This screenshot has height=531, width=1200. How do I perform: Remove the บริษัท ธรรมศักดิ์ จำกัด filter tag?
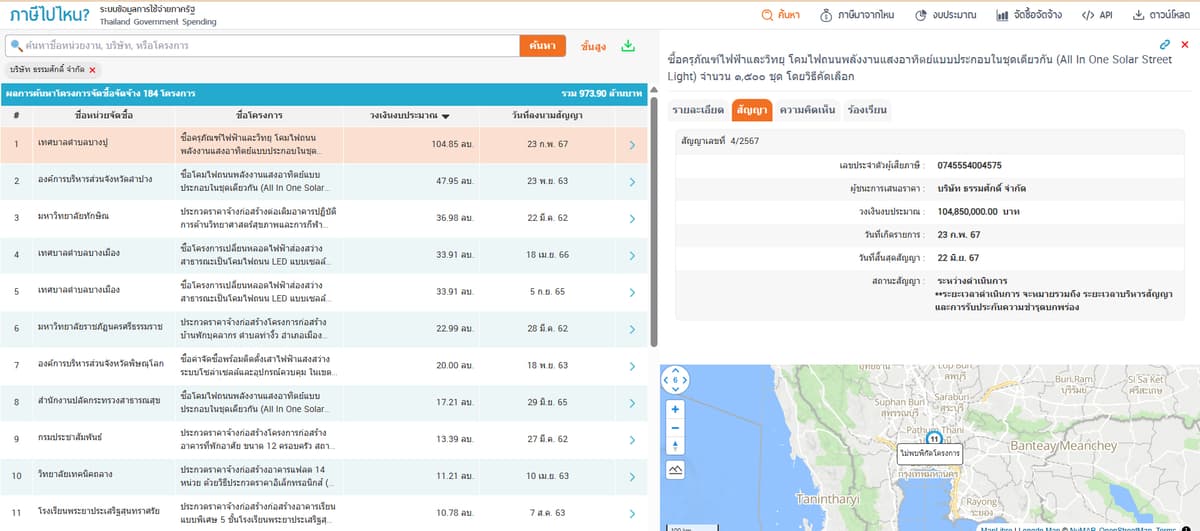pyautogui.click(x=93, y=70)
